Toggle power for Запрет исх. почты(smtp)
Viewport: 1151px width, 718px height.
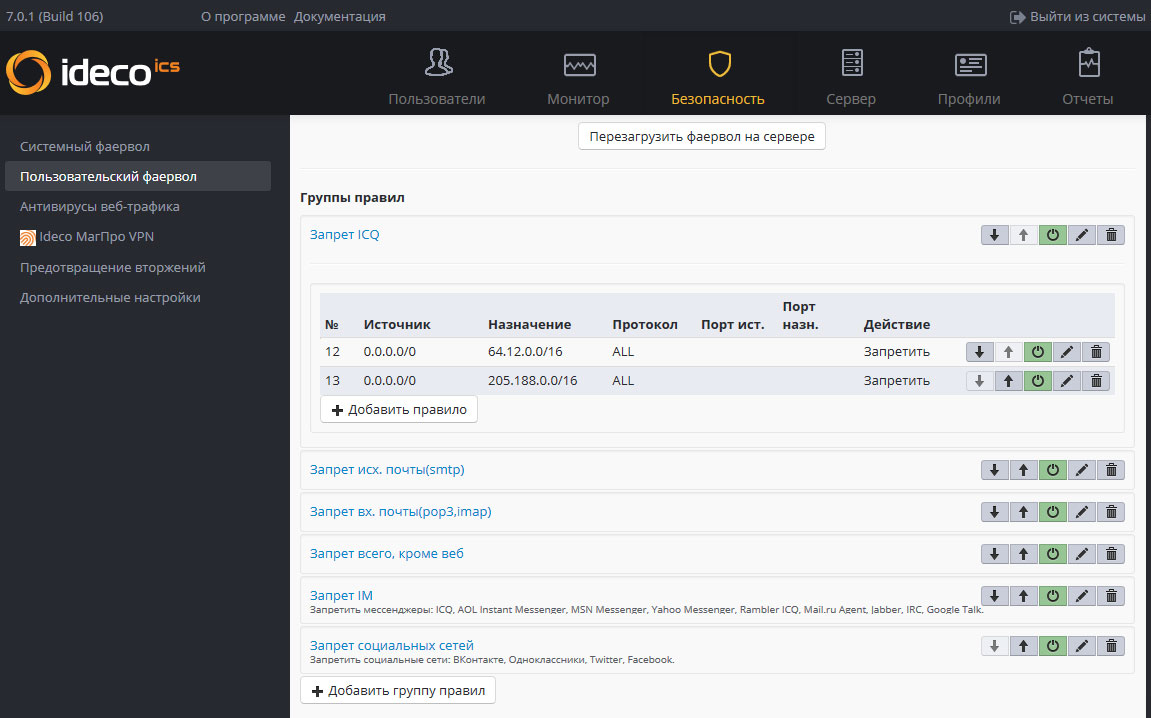(1053, 470)
